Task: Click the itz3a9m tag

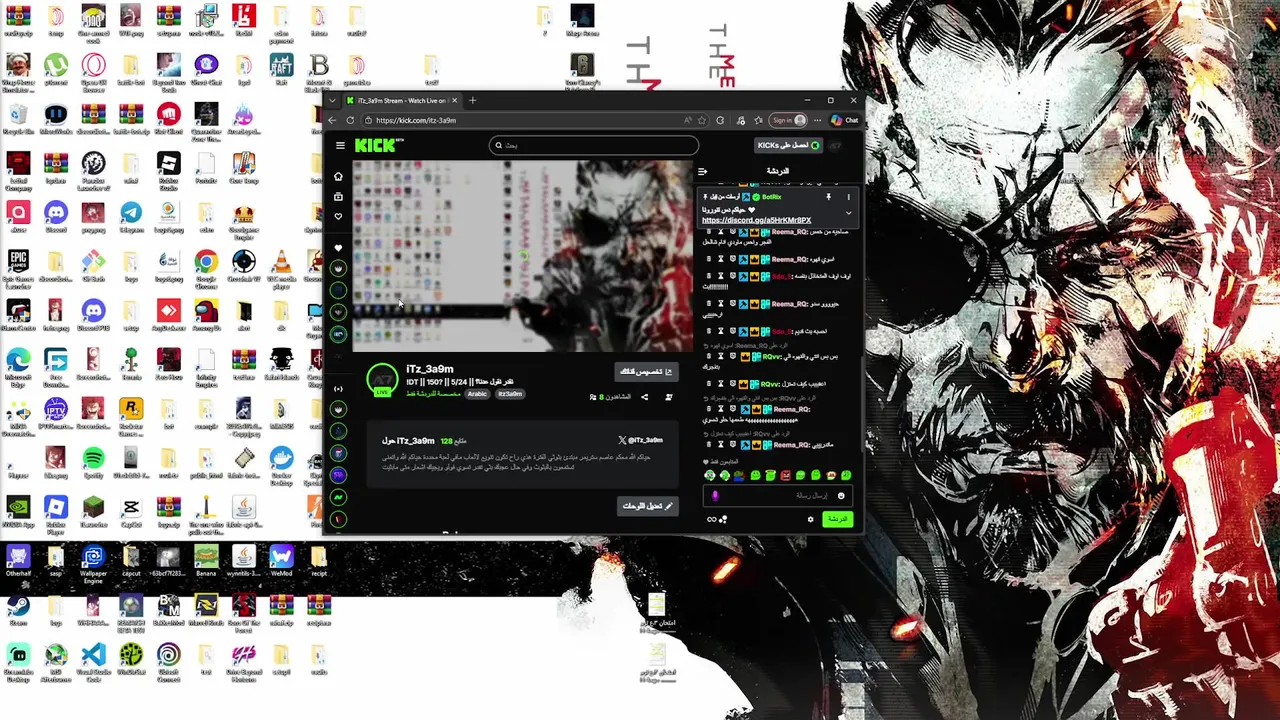Action: click(x=510, y=394)
